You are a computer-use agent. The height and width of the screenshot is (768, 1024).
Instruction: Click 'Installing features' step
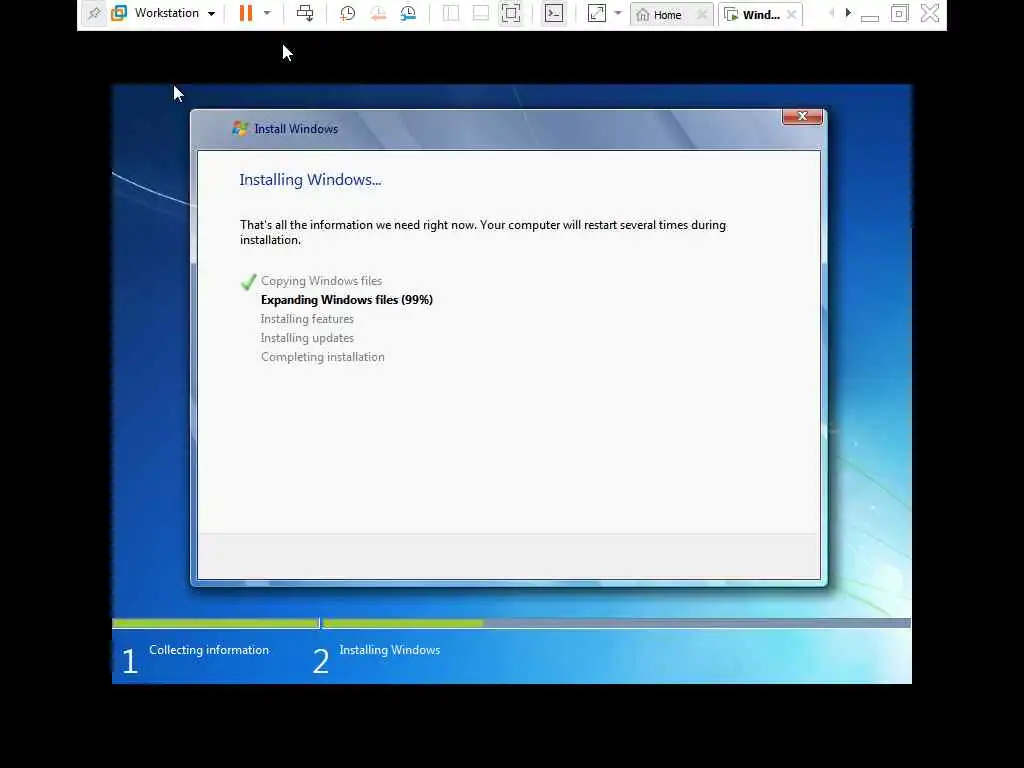coord(307,319)
